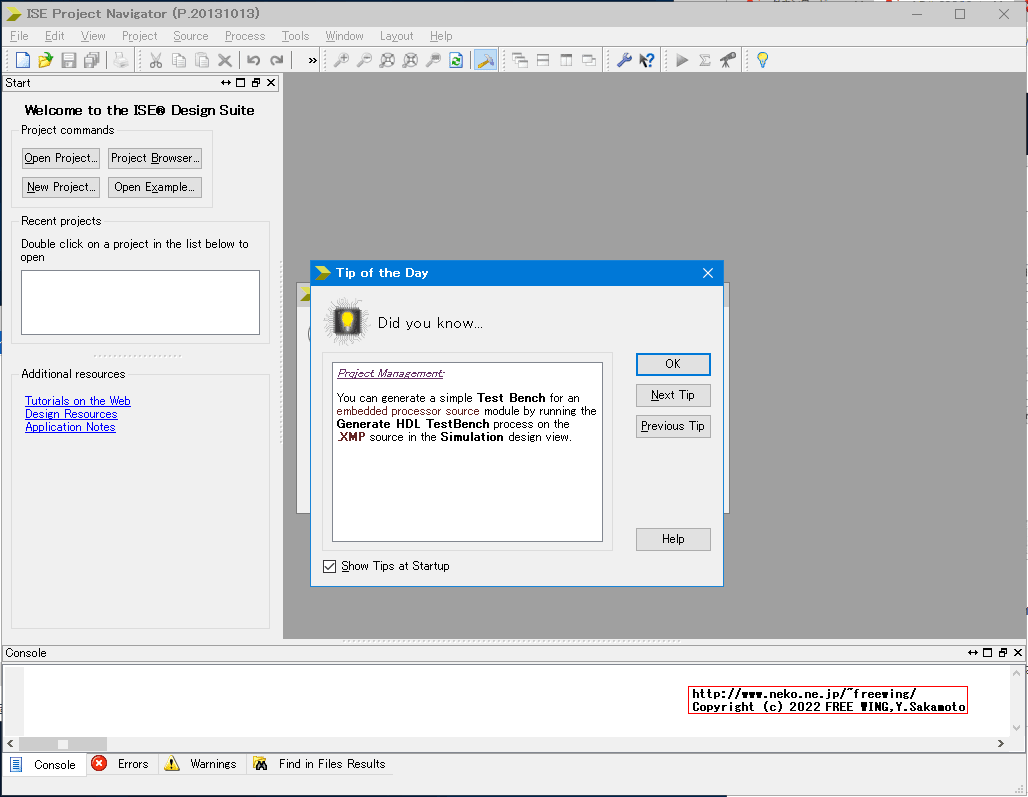Viewport: 1028px width, 797px height.
Task: Open the Project menu
Action: (139, 36)
